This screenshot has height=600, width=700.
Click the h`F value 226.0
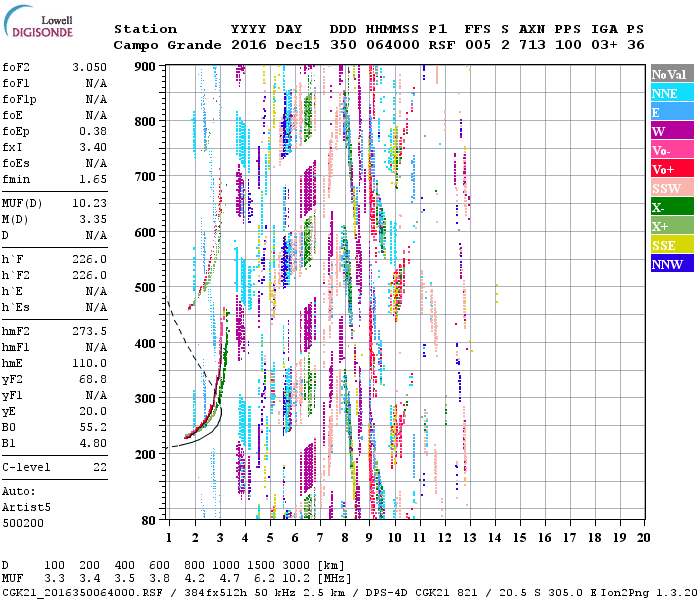(89, 259)
